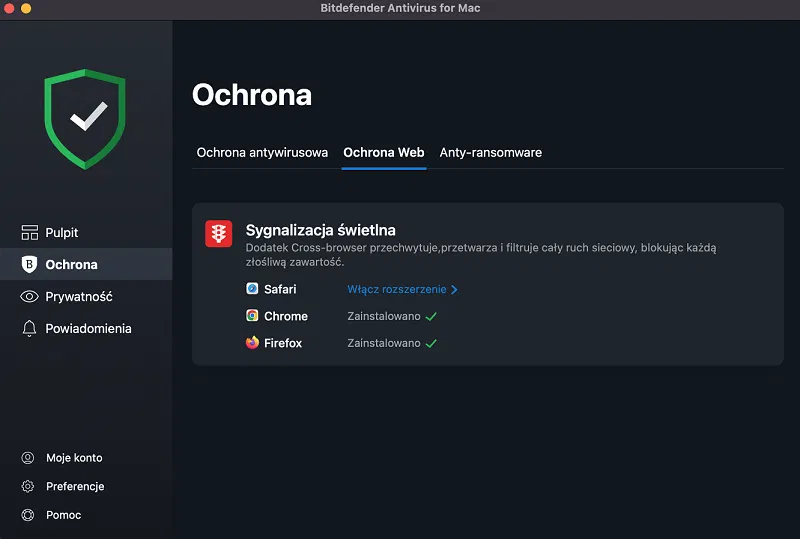Click Zainstalowano status for Chrome
Screen dimensions: 800x539
[x=384, y=316]
